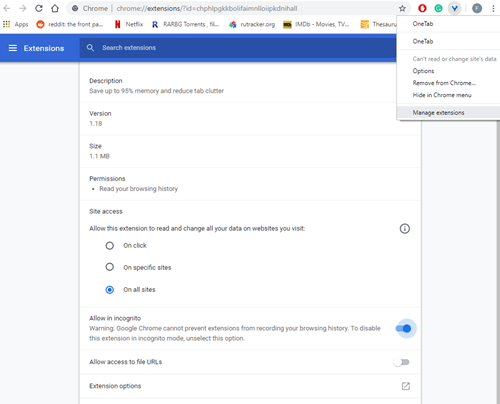Open the Thesaurus bookmark
This screenshot has width=500, height=404.
click(379, 24)
